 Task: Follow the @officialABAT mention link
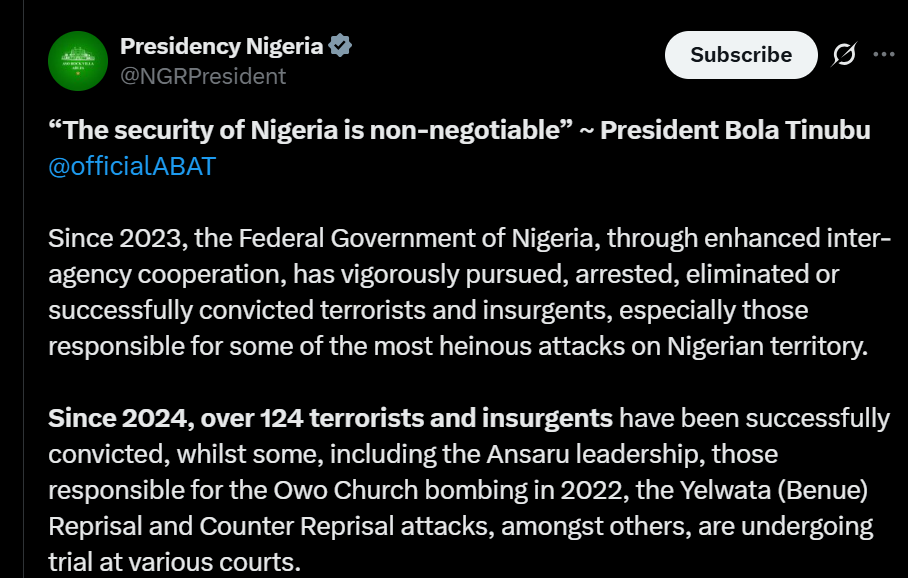click(x=131, y=166)
